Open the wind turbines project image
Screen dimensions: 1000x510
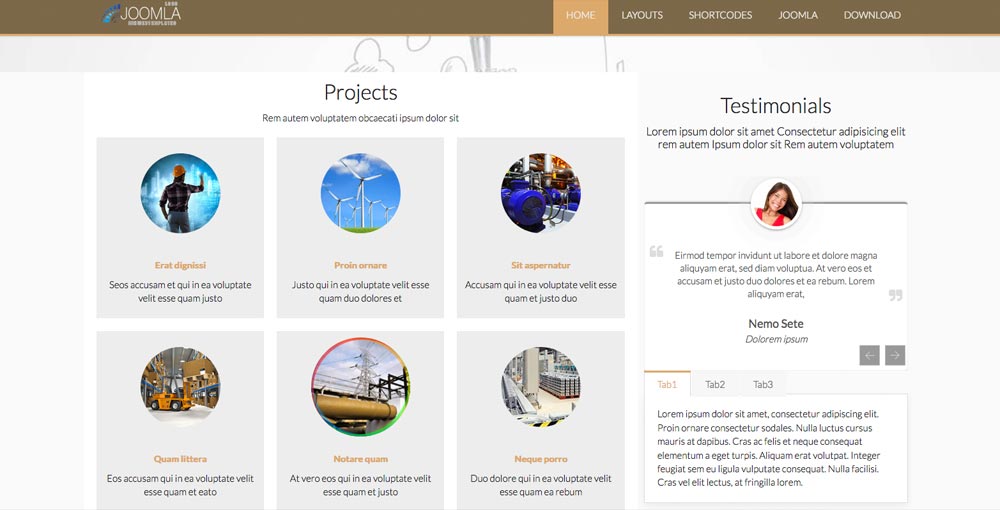pyautogui.click(x=360, y=194)
